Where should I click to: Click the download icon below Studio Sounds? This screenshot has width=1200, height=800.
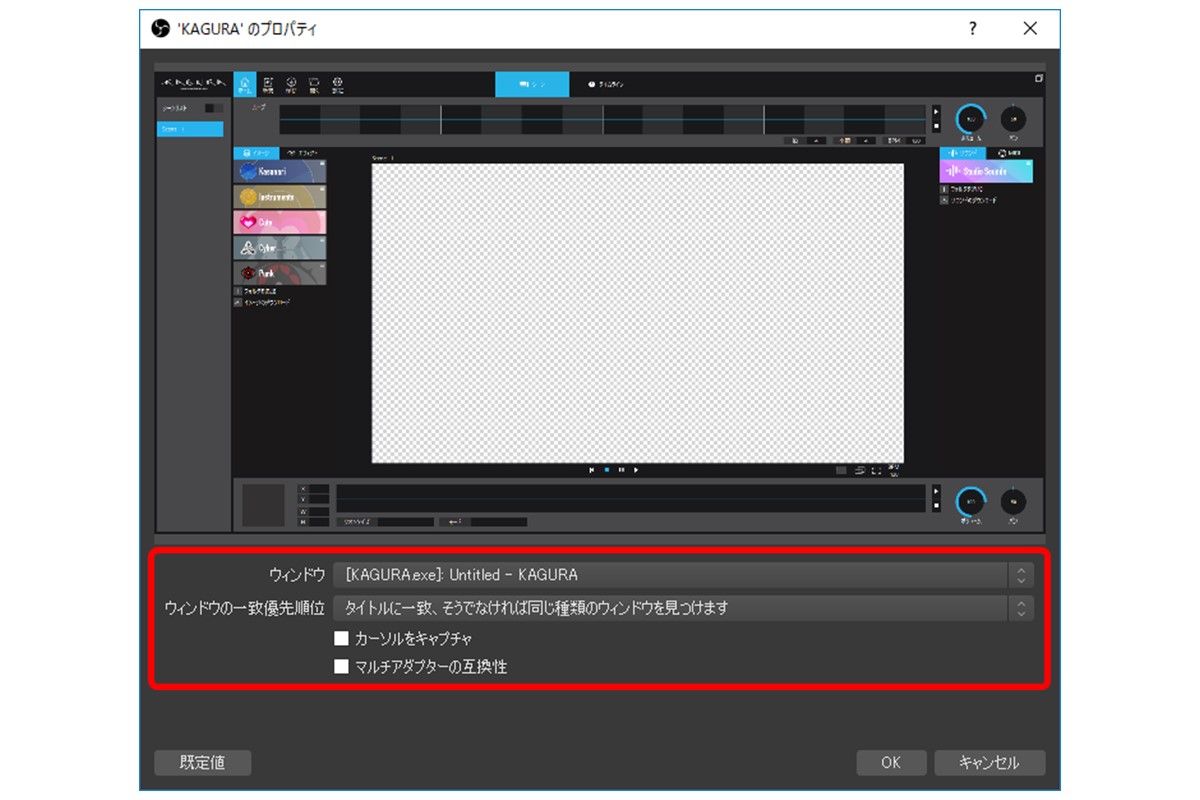[x=943, y=200]
